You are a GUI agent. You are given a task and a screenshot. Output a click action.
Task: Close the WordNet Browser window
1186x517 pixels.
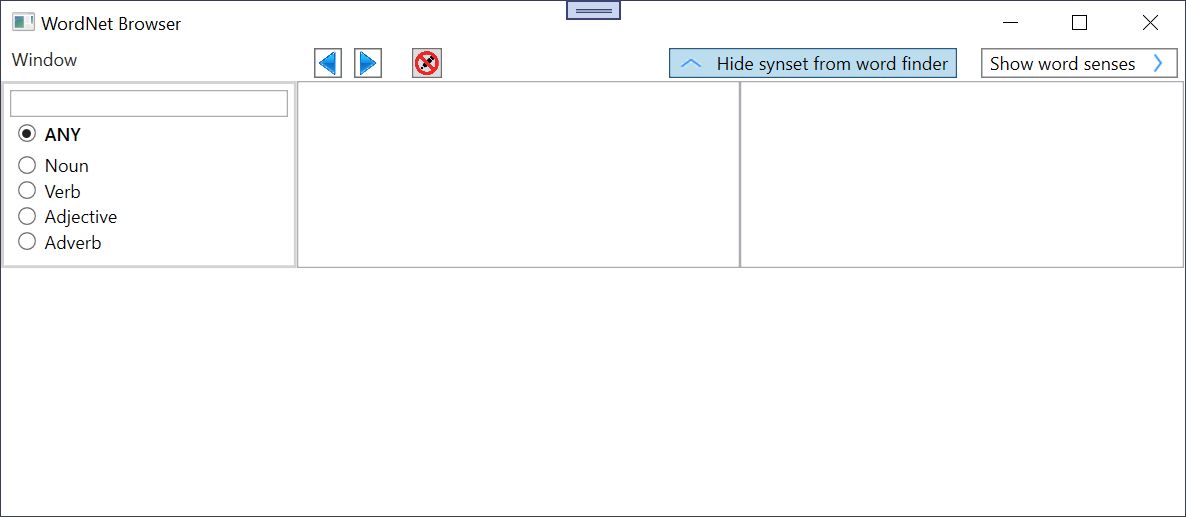click(x=1150, y=23)
